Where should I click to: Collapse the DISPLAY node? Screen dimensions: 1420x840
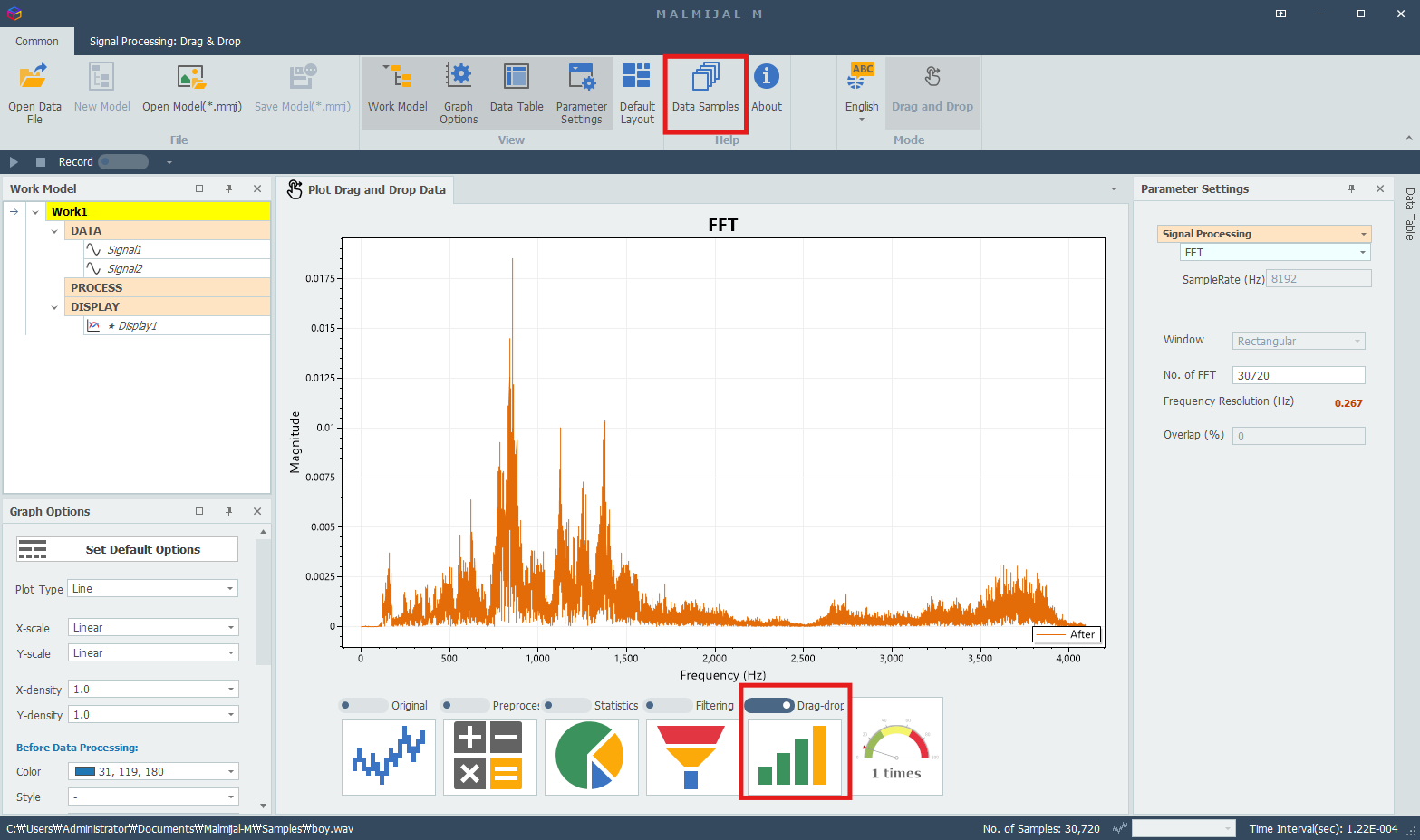tap(54, 307)
